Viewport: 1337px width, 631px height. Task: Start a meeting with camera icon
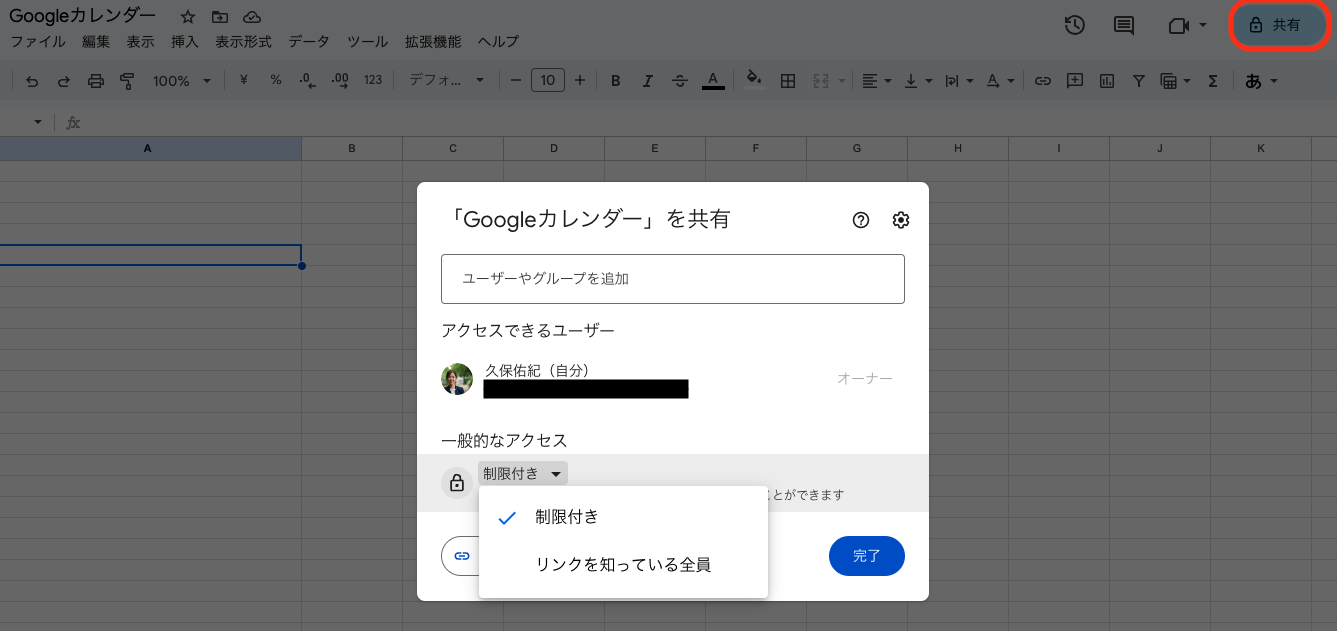point(1178,26)
